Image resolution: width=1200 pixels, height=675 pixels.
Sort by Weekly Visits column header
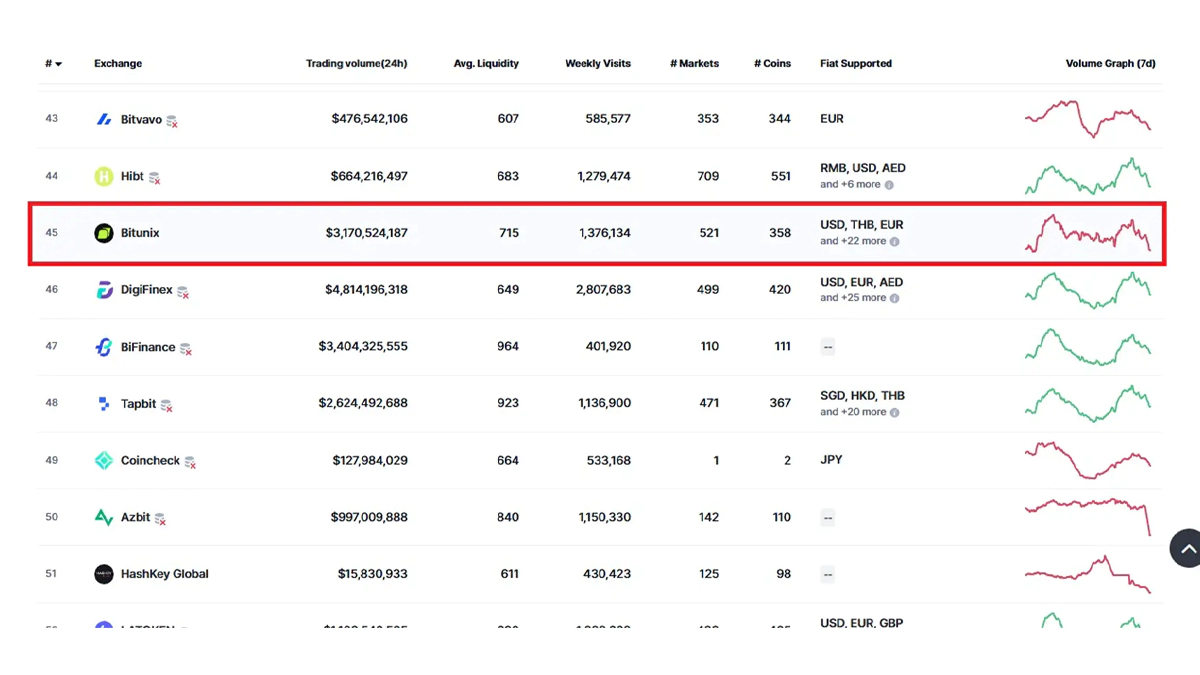(598, 64)
